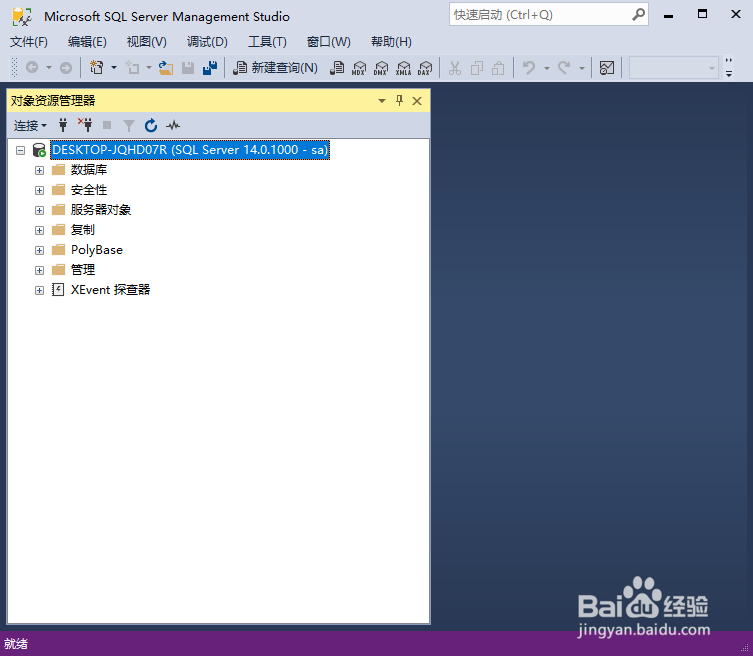Open the 对象资源管理器 window position dropdown

point(382,101)
